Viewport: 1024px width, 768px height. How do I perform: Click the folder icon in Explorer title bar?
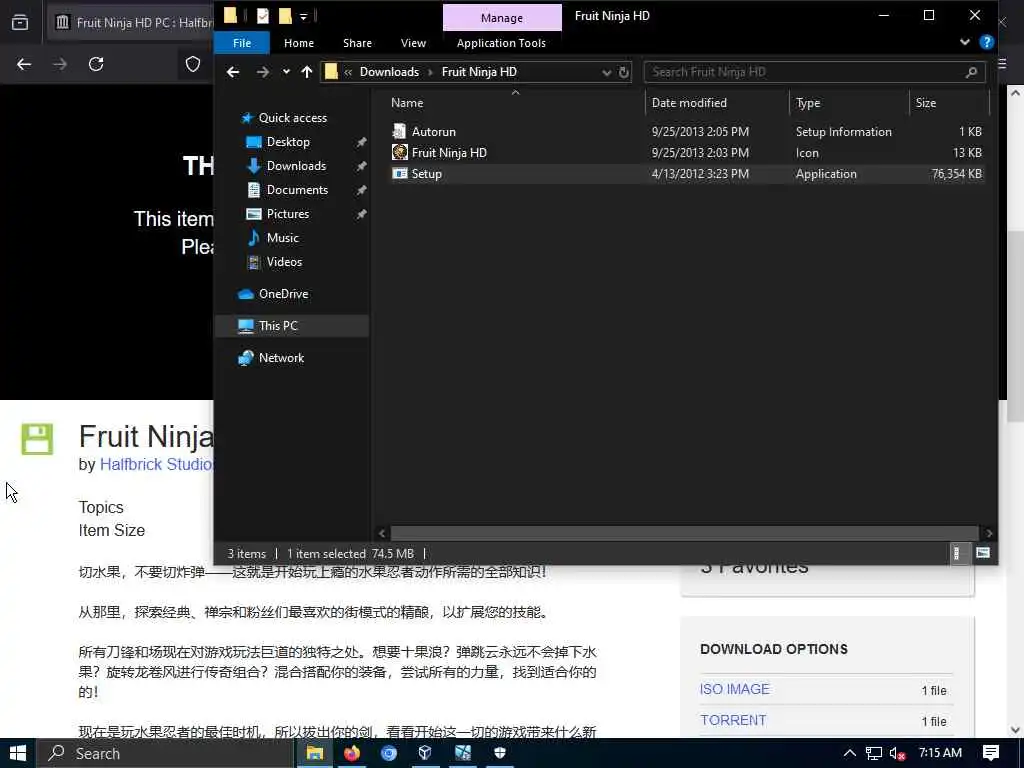230,16
